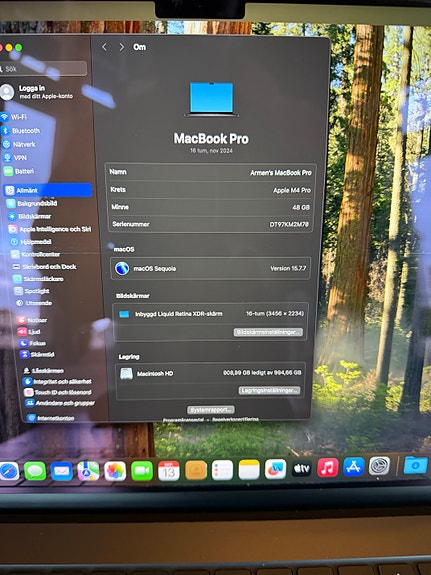
Task: Open Photos app in Dock
Action: (115, 471)
